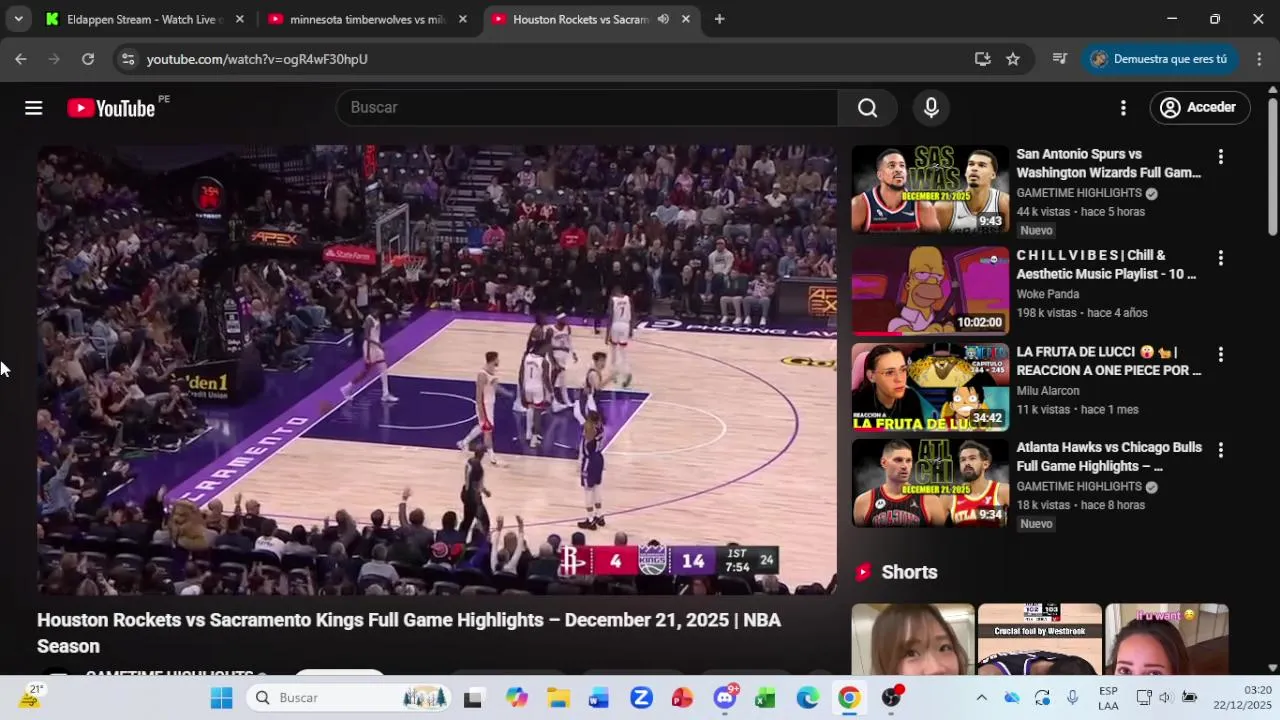This screenshot has height=720, width=1280.
Task: Click the Windows taskbar Buscar box
Action: click(349, 698)
